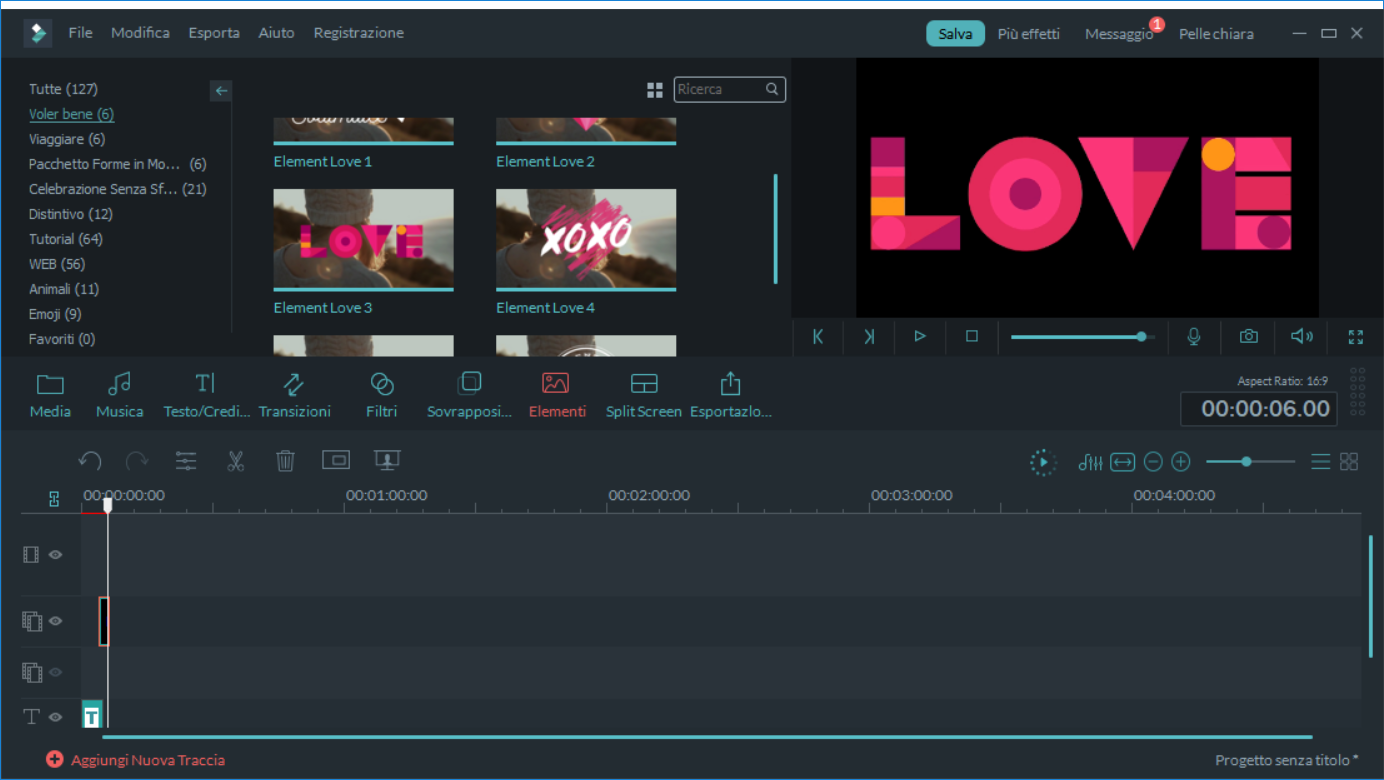This screenshot has width=1384, height=780.
Task: Zoom in the timeline with the plus icon
Action: 1181,462
